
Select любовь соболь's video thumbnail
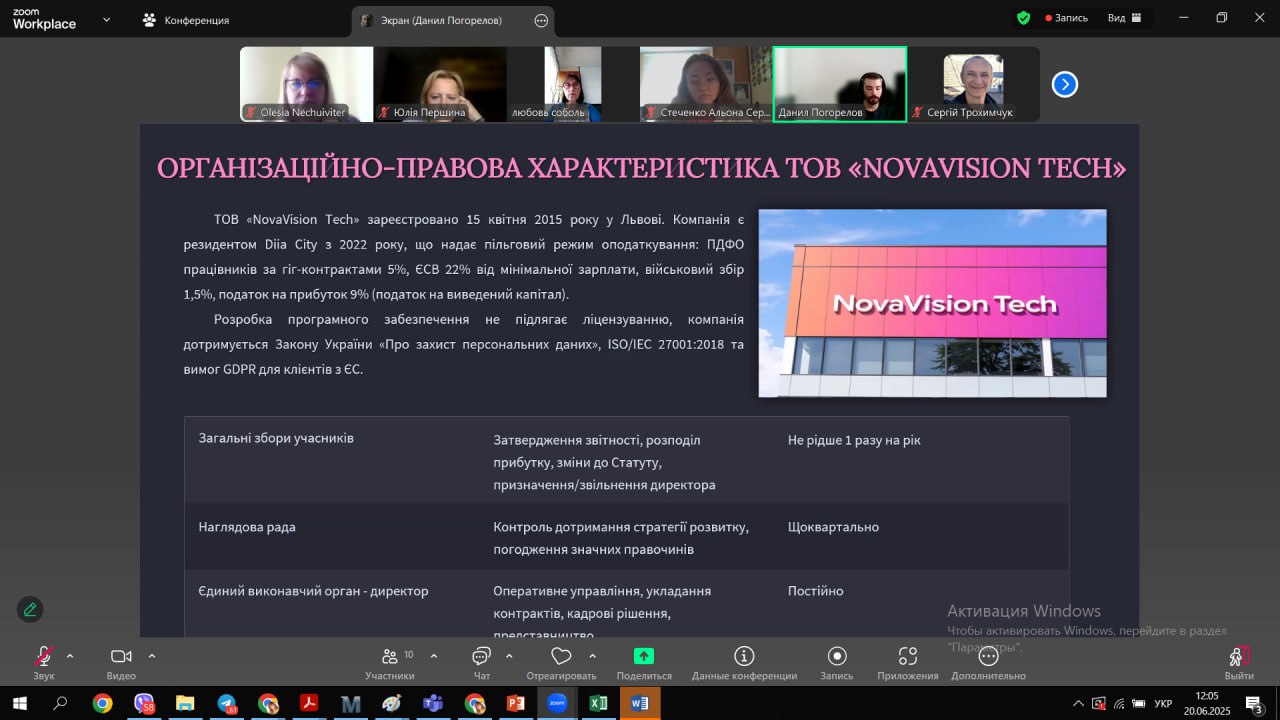pos(573,85)
